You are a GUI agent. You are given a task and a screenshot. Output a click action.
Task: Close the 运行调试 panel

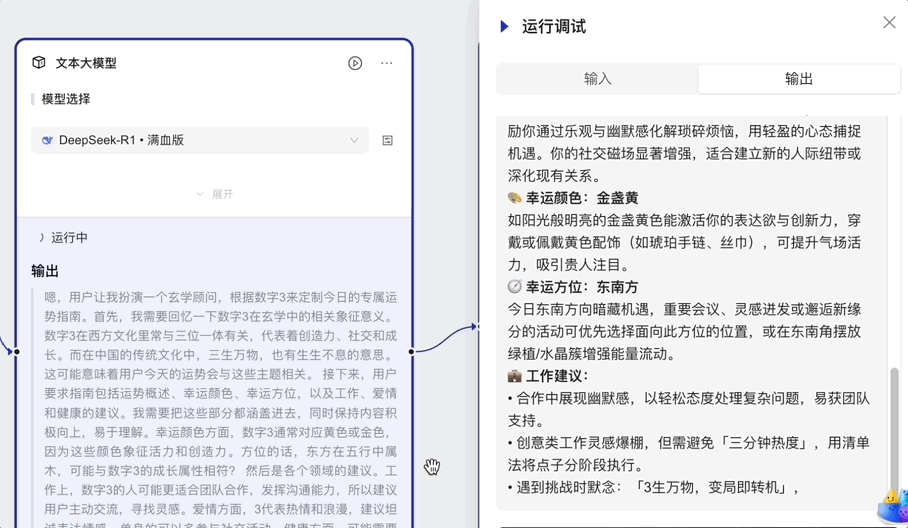889,23
